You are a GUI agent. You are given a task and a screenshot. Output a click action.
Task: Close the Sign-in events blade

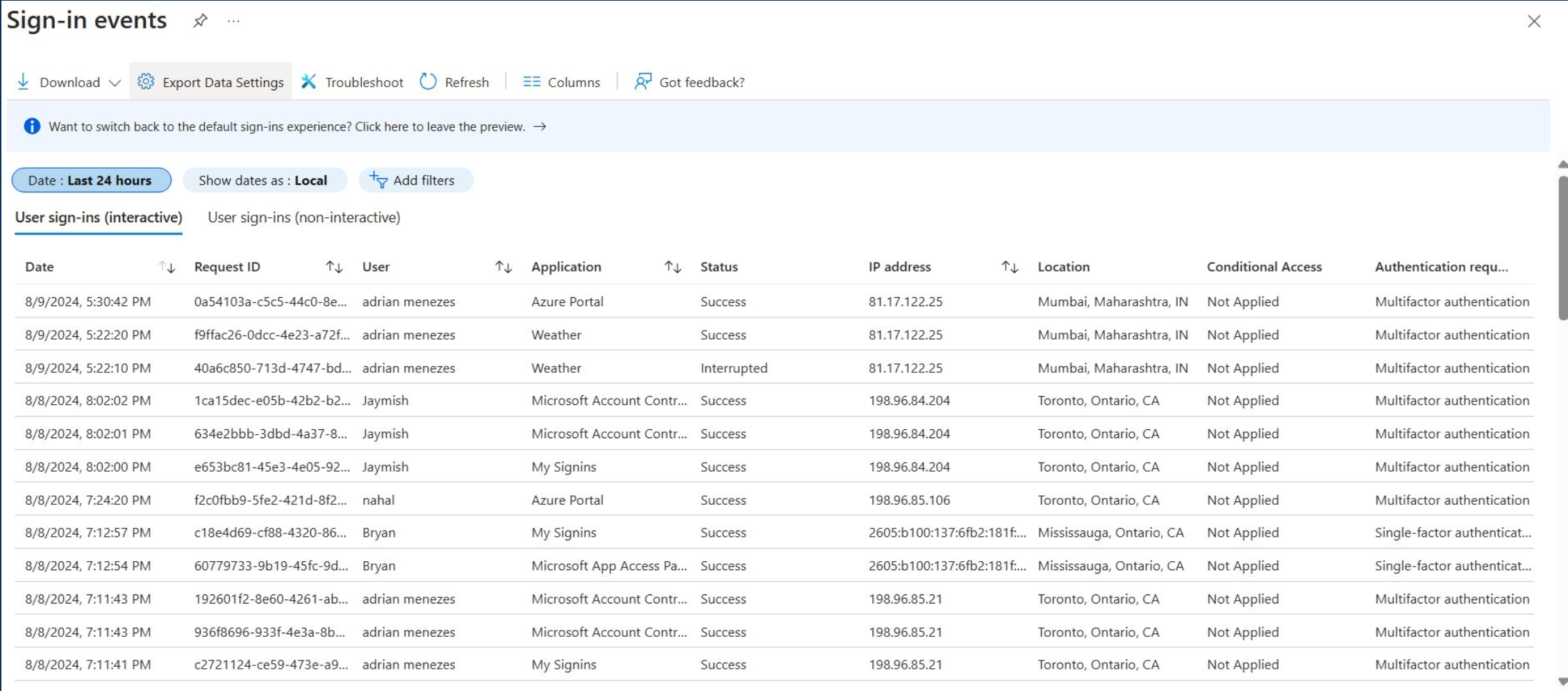point(1534,22)
